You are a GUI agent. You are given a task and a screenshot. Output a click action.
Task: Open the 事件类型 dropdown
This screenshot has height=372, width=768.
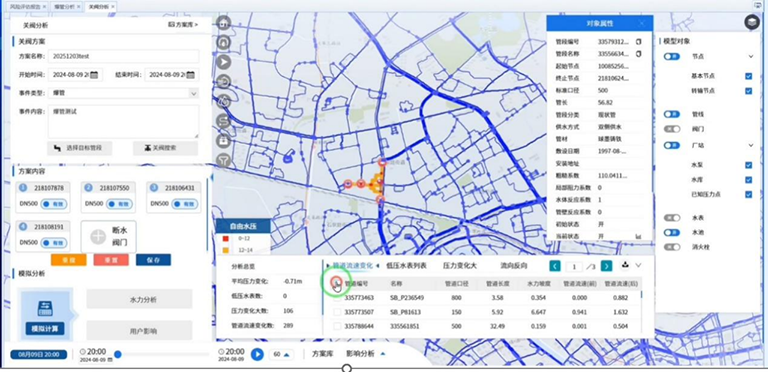[123, 93]
